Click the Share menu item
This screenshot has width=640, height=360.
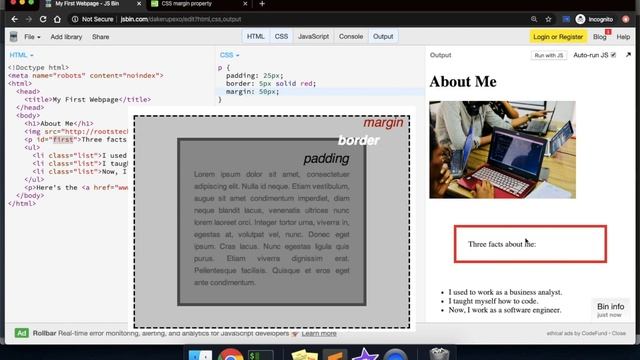tap(100, 37)
